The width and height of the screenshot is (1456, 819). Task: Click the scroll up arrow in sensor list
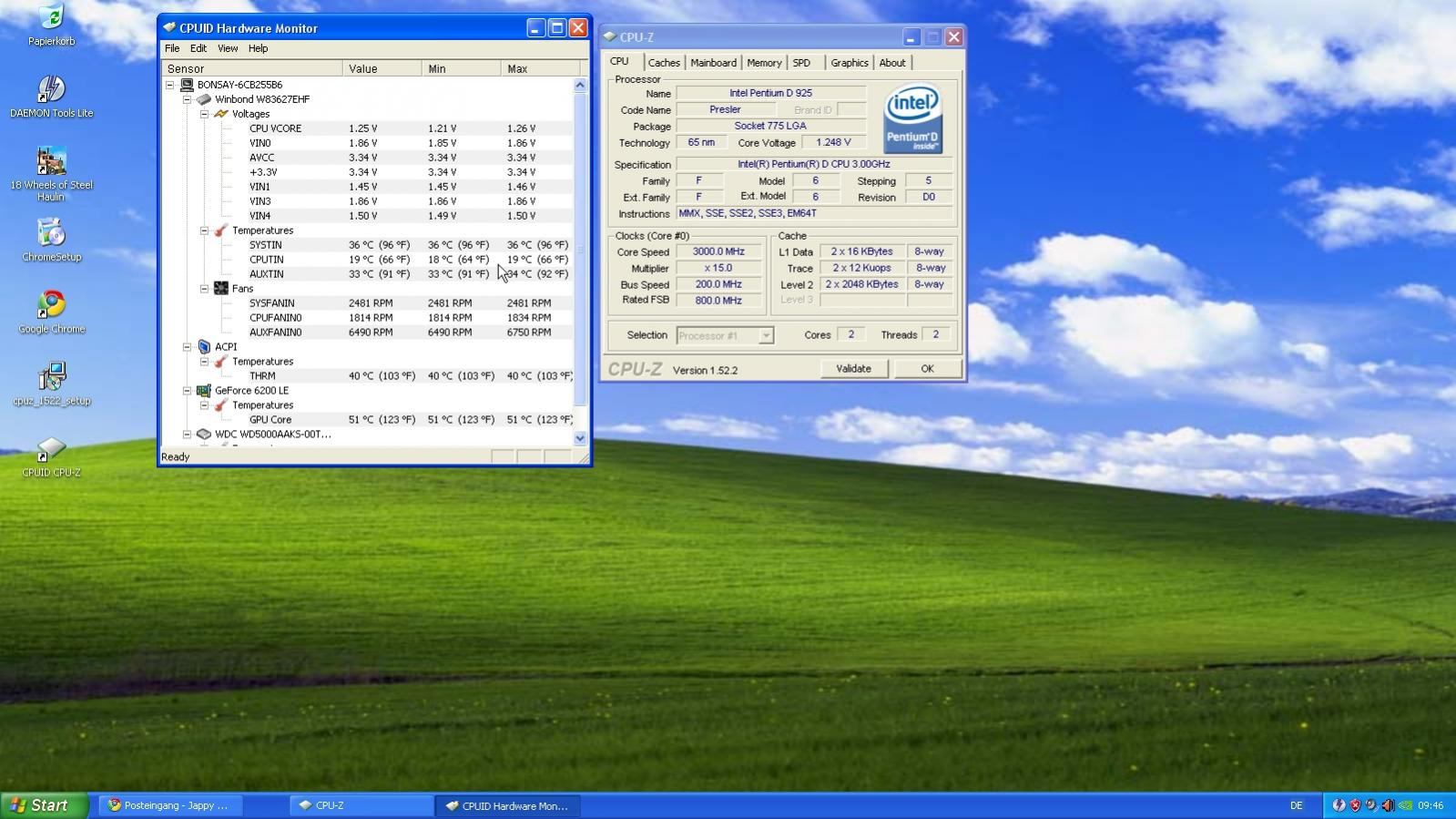click(x=581, y=85)
